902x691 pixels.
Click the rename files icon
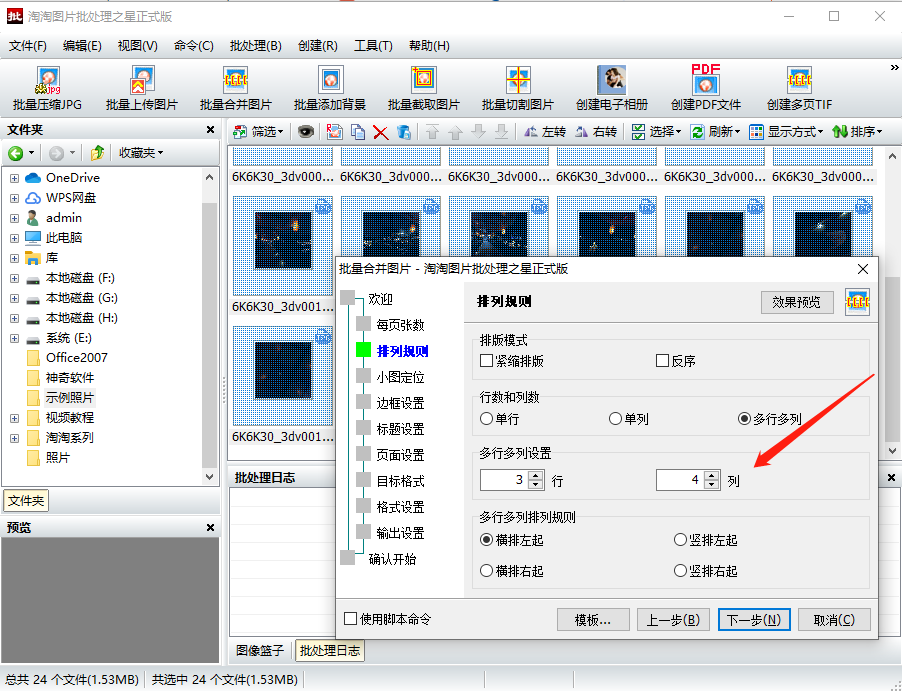[x=334, y=132]
